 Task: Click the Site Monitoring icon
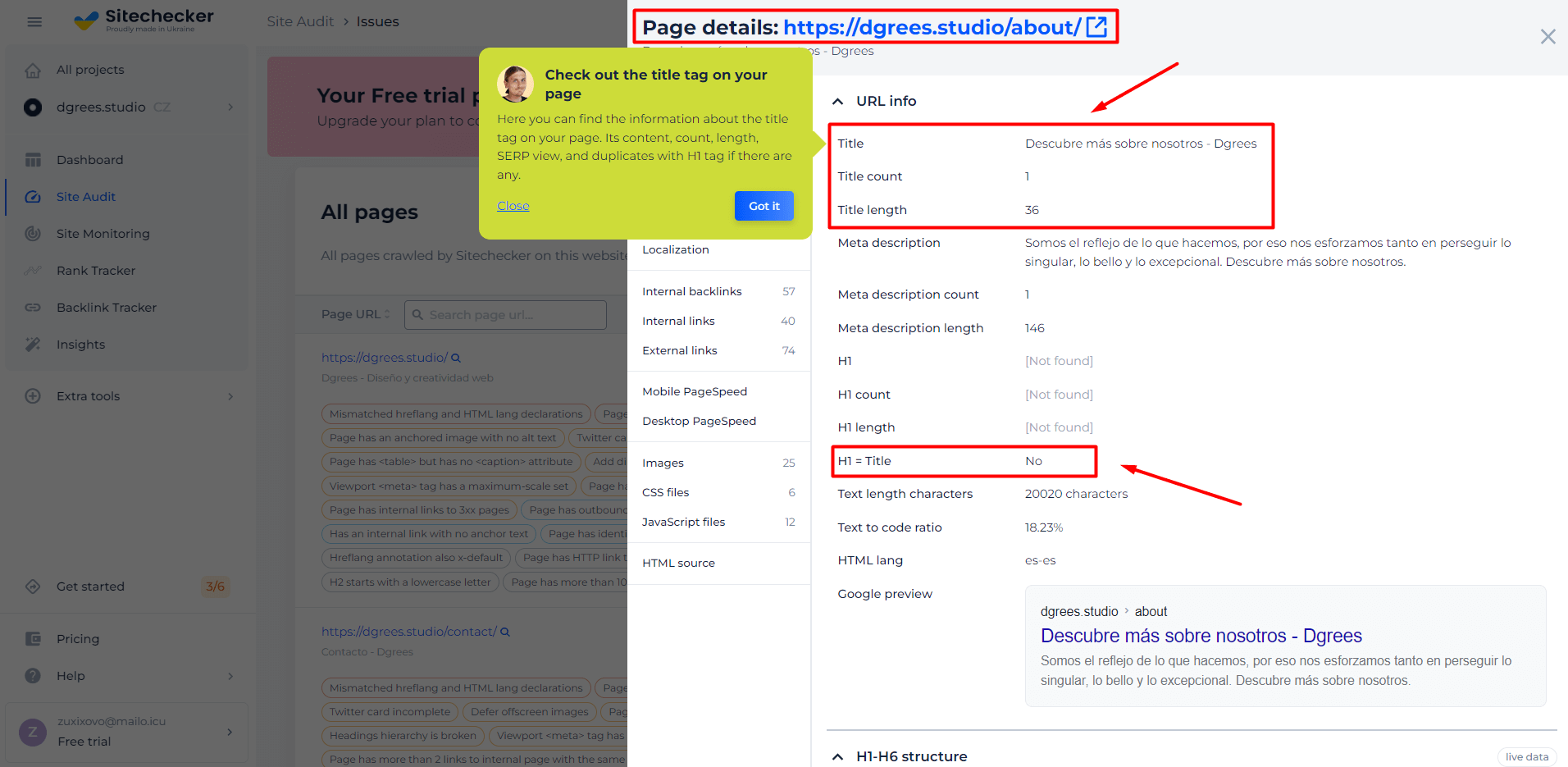point(33,234)
